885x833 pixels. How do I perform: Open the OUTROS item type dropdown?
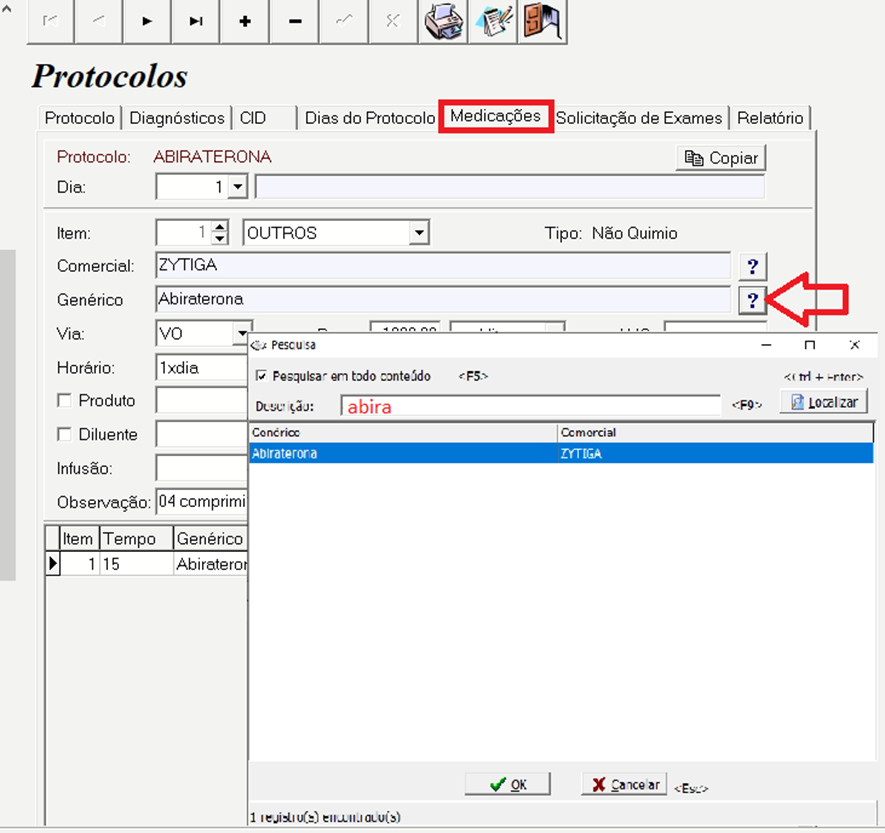pos(420,233)
